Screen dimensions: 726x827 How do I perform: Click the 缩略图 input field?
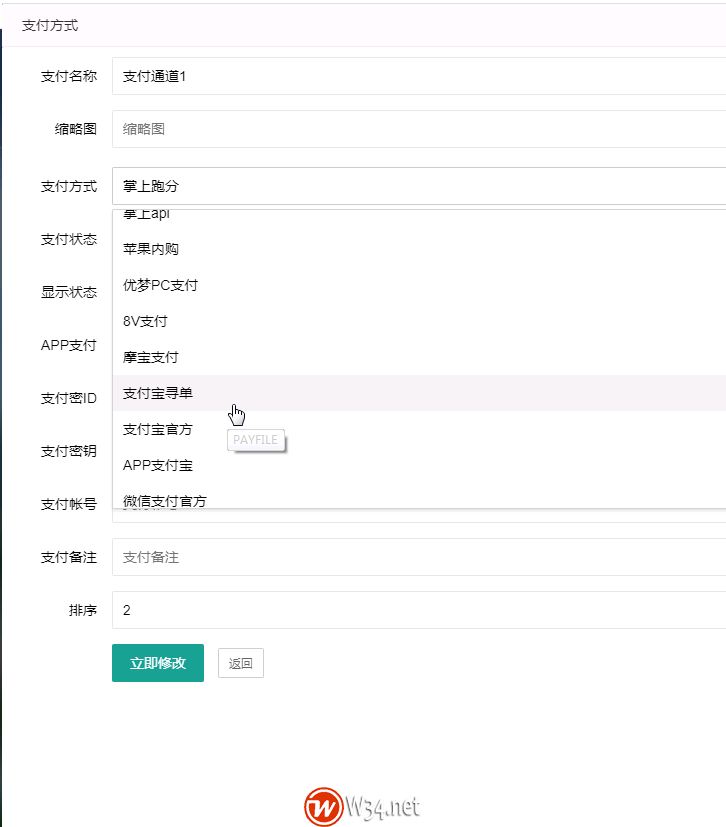point(418,129)
